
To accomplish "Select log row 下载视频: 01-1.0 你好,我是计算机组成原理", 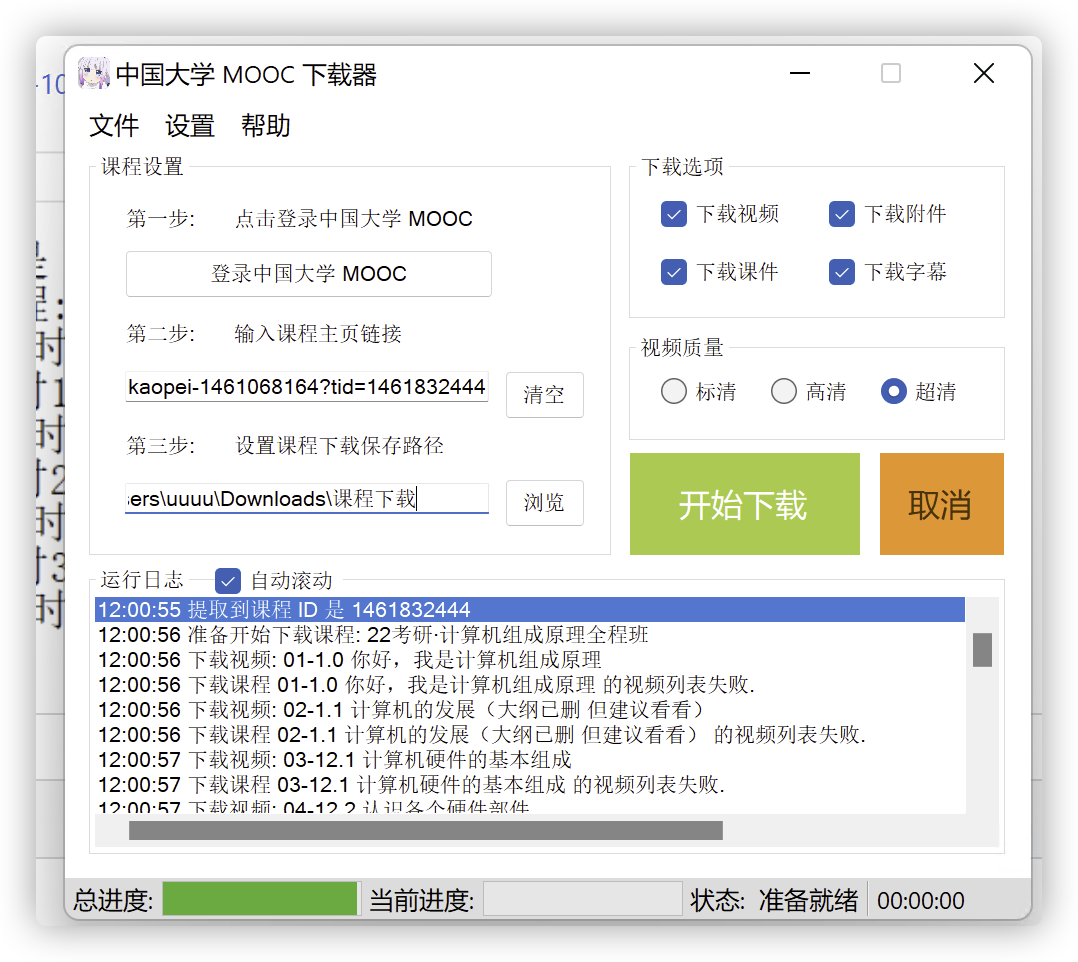I will [x=529, y=660].
